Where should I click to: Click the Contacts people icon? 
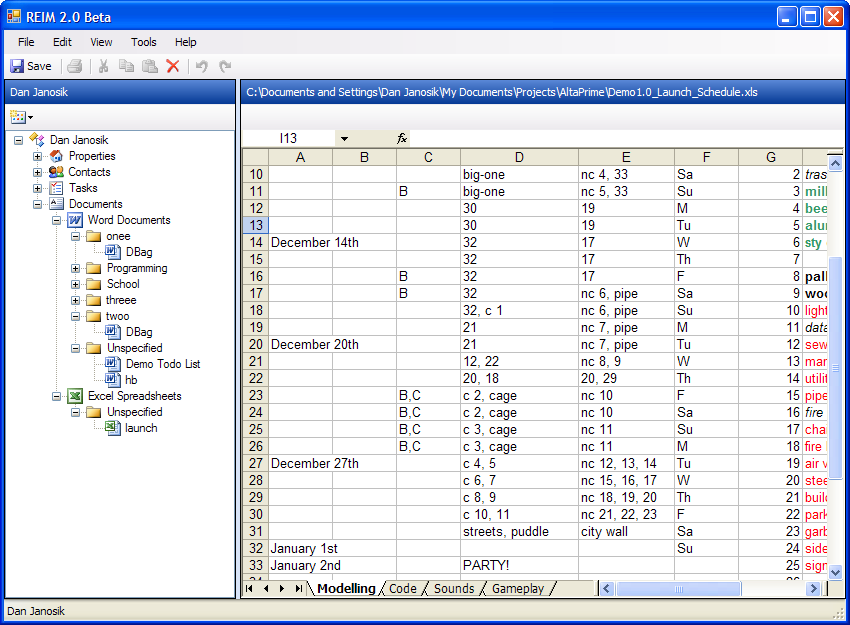(56, 172)
